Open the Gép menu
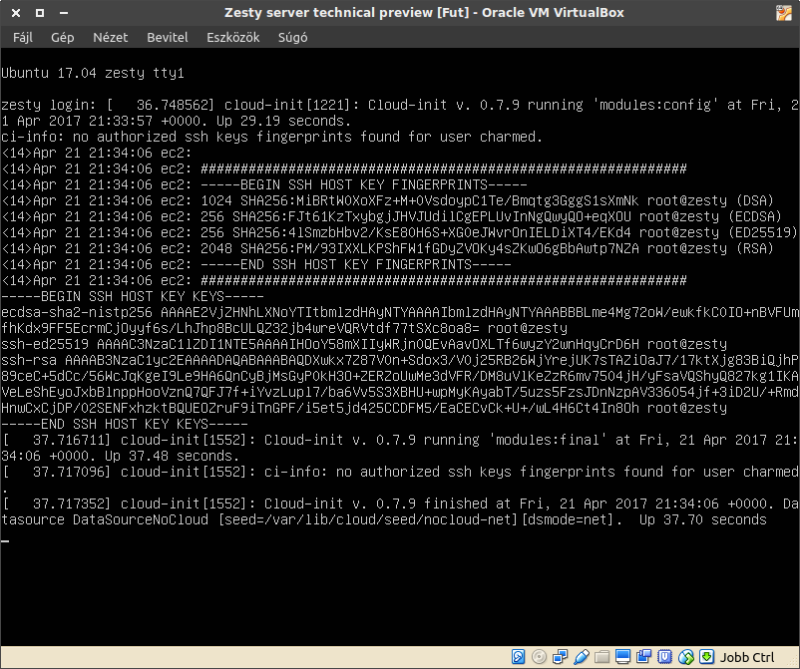Viewport: 800px width, 669px height. click(x=62, y=37)
